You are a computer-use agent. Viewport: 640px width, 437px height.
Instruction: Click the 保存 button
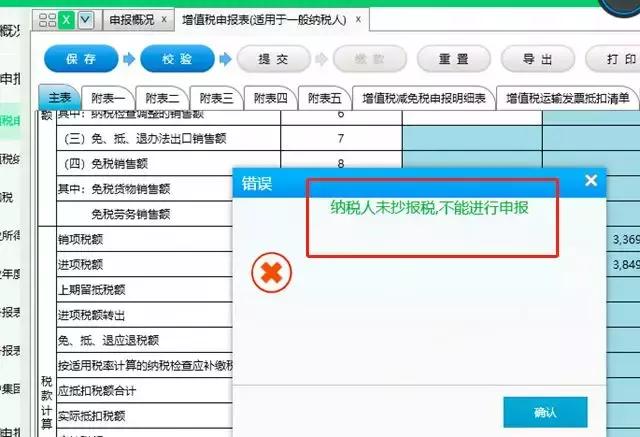coord(81,59)
